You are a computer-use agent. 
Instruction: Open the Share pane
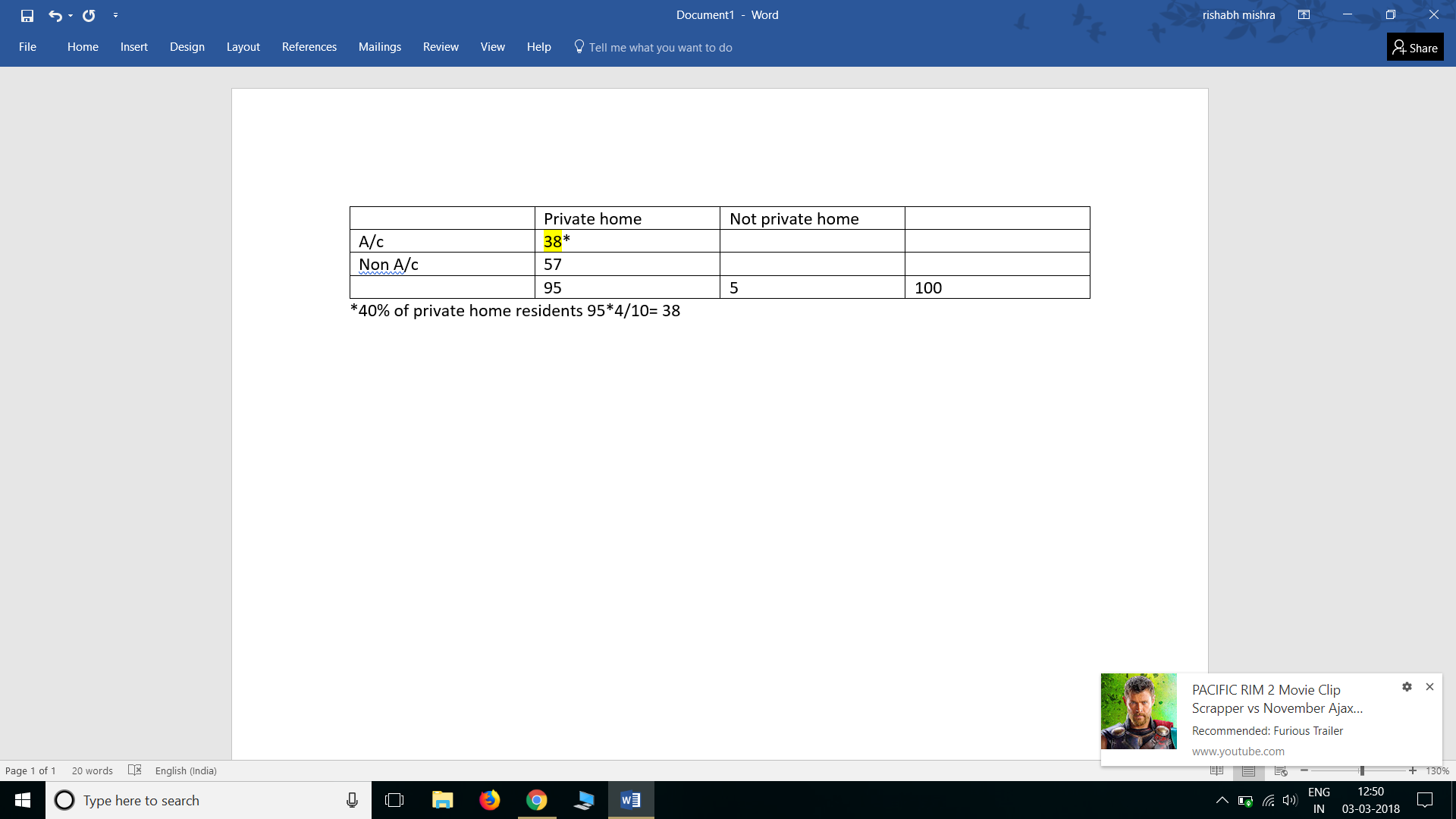1414,46
